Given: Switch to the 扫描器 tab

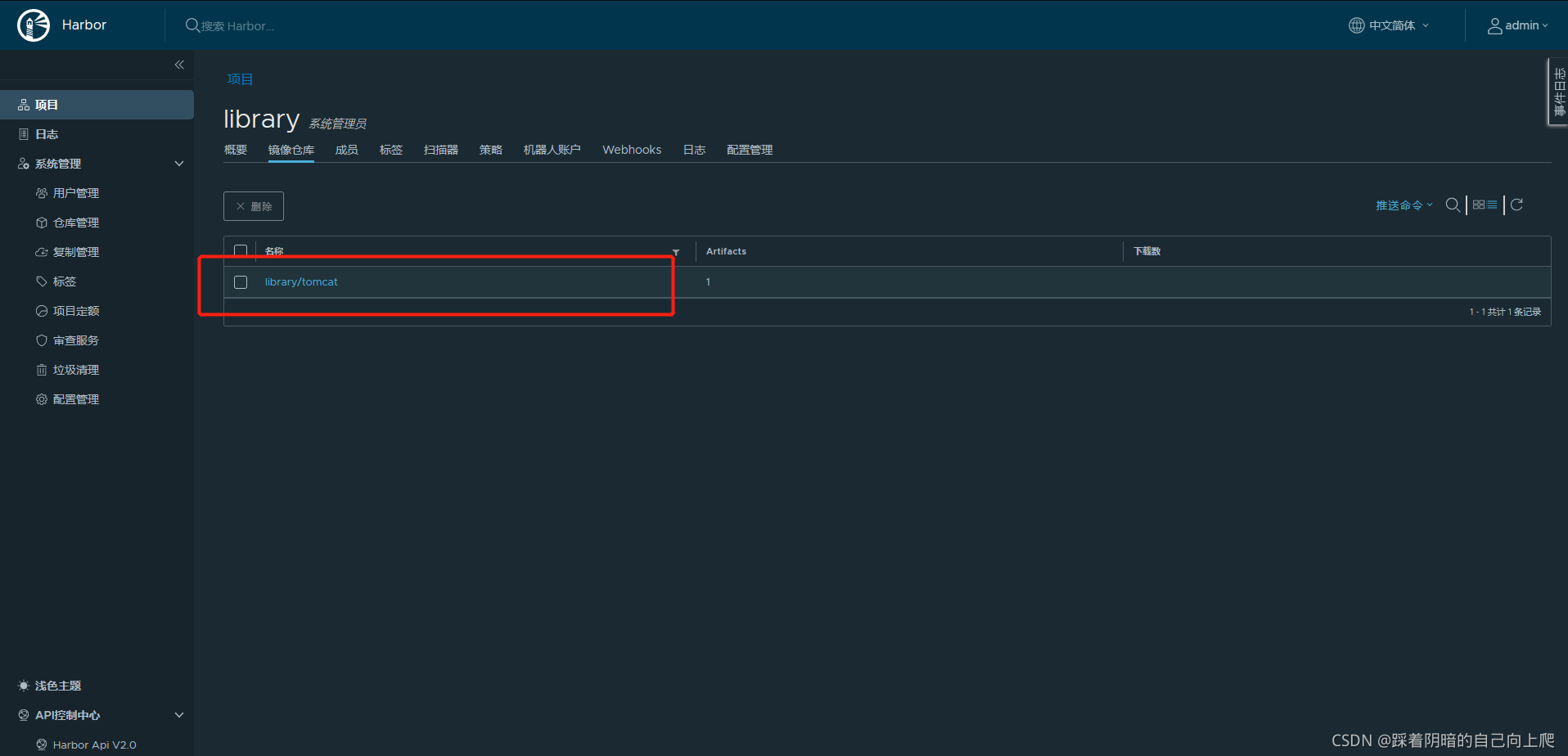Looking at the screenshot, I should [441, 150].
